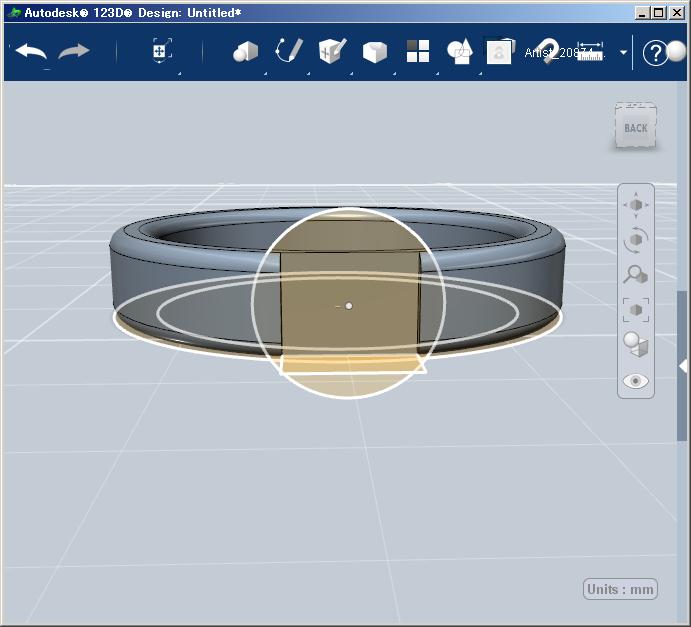Click the BACK face of view cube
Screen dimensions: 691x627
tap(635, 128)
